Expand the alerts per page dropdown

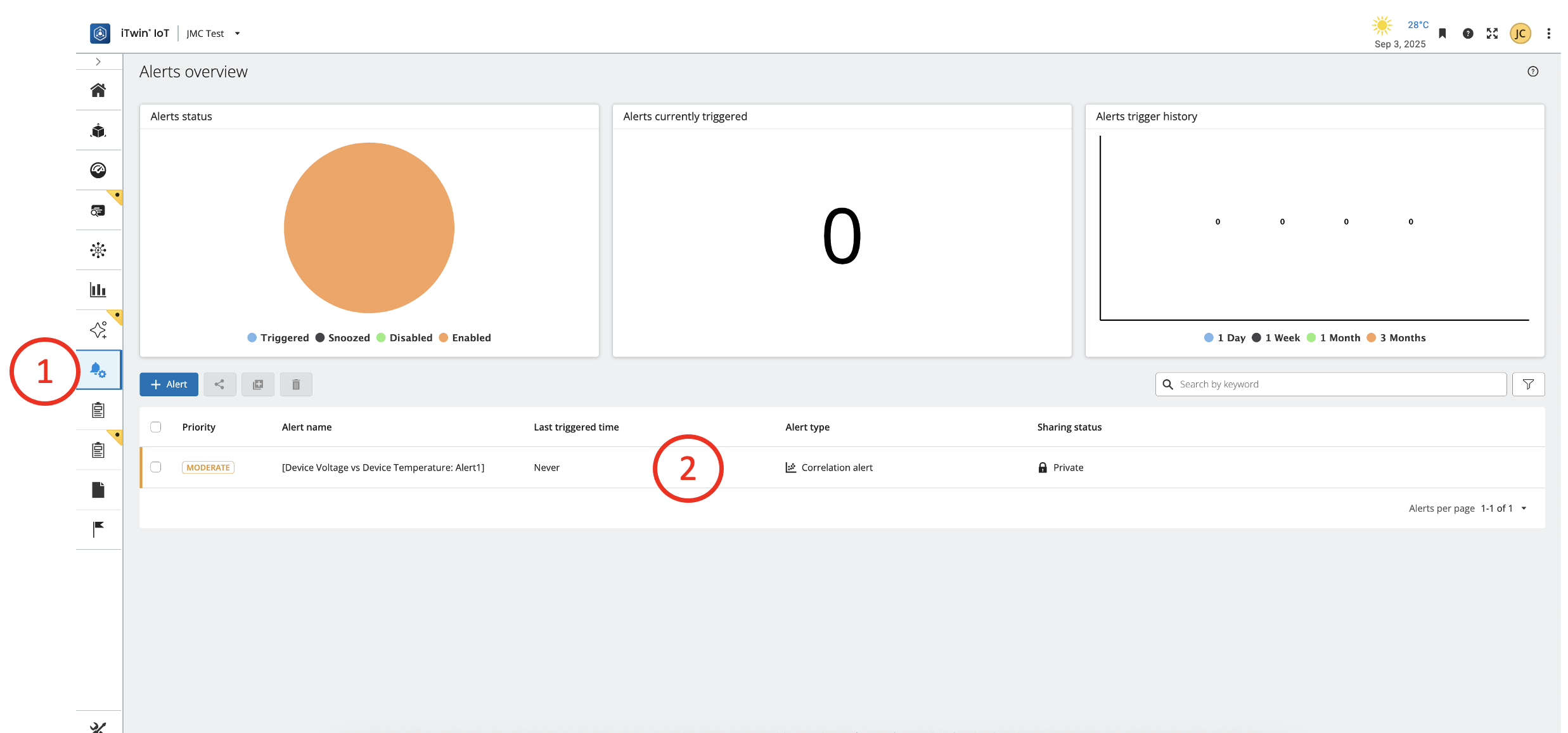click(x=1524, y=509)
